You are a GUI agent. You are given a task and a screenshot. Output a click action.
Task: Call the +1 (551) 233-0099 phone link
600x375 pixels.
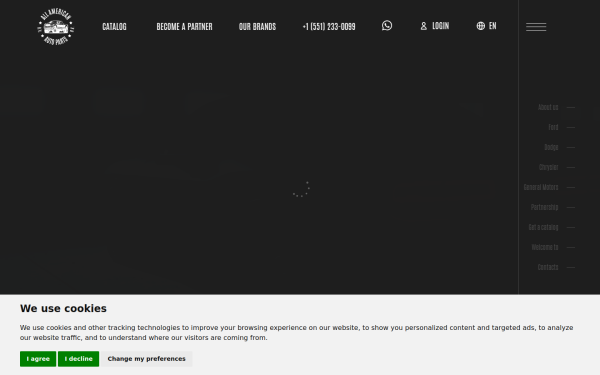(x=329, y=26)
